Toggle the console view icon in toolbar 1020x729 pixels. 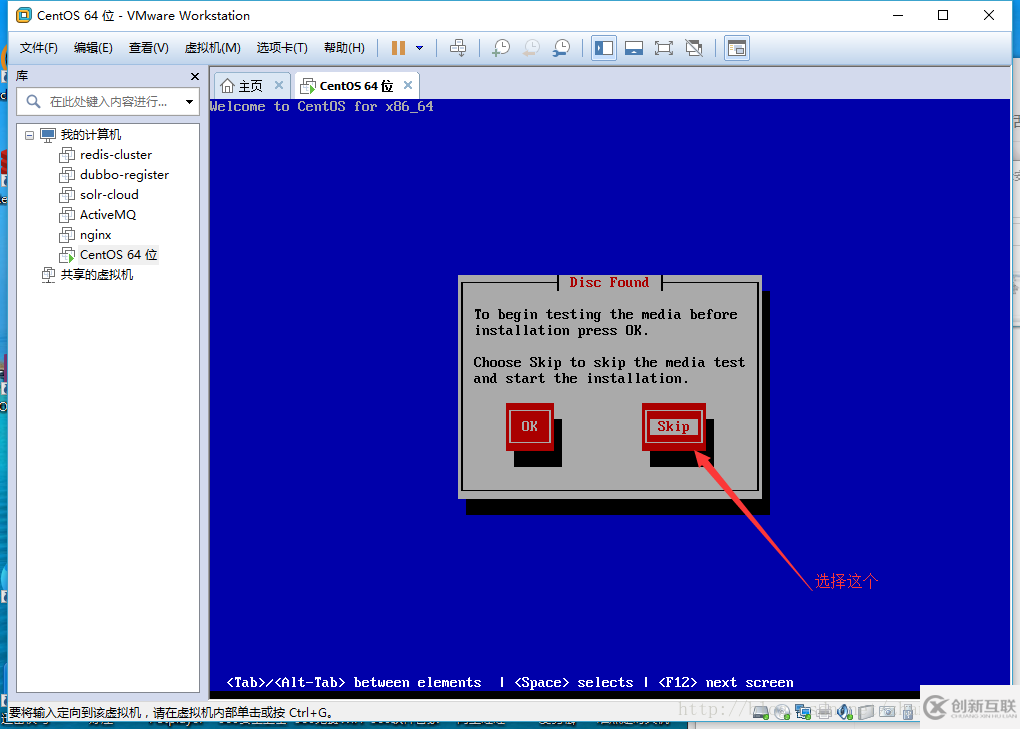pyautogui.click(x=737, y=48)
